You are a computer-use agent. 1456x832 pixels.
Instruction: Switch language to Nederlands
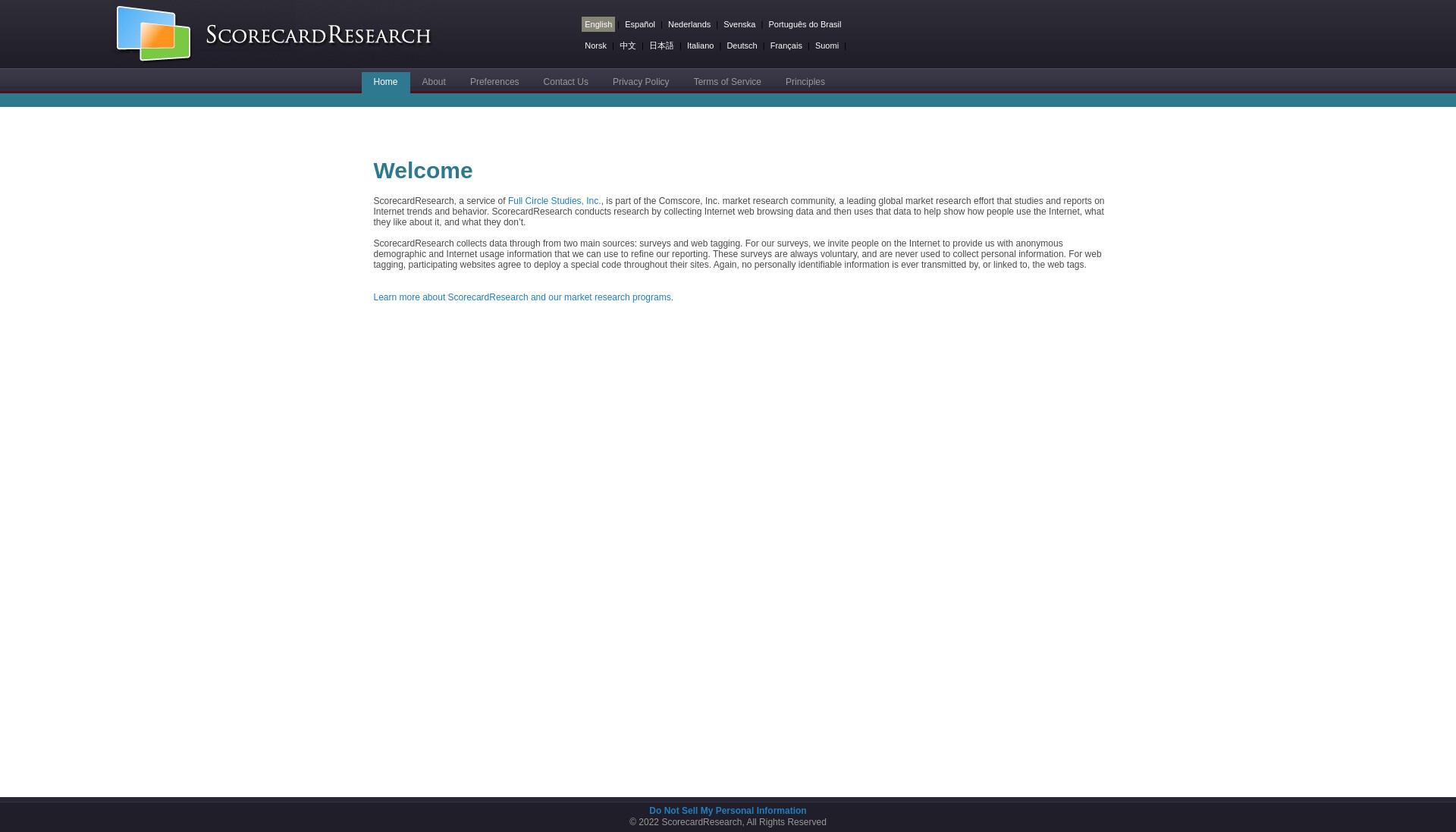[689, 24]
